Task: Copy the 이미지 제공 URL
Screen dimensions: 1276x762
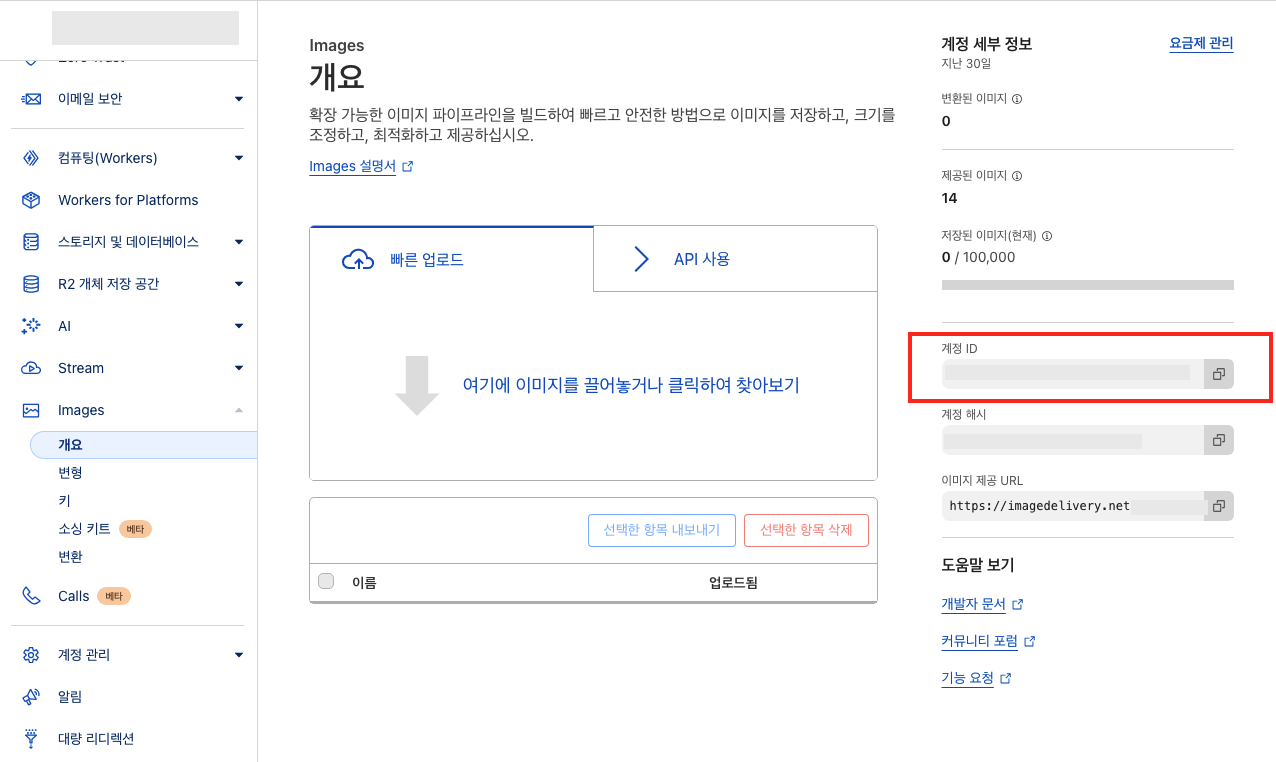Action: point(1218,506)
